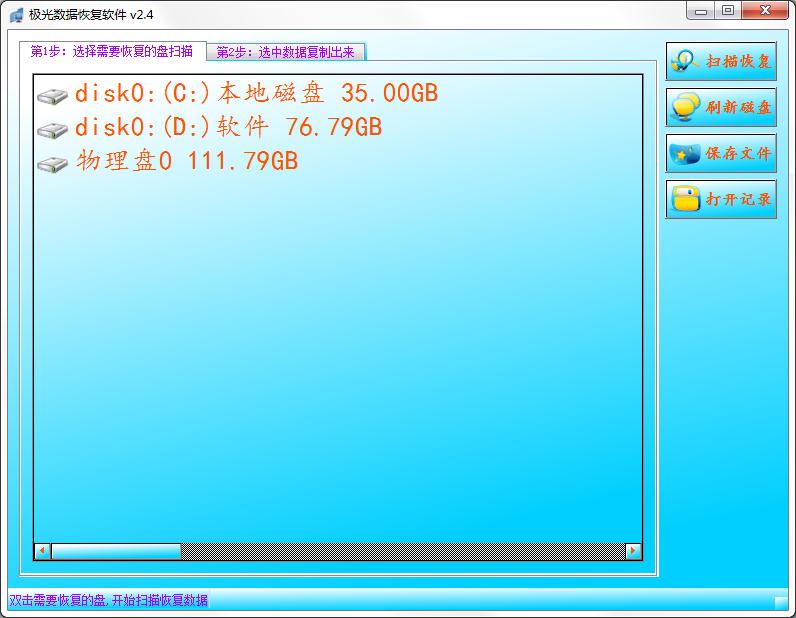Minimize the 极光数据恢复软件 window
Screen dimensions: 796x618
[x=702, y=11]
